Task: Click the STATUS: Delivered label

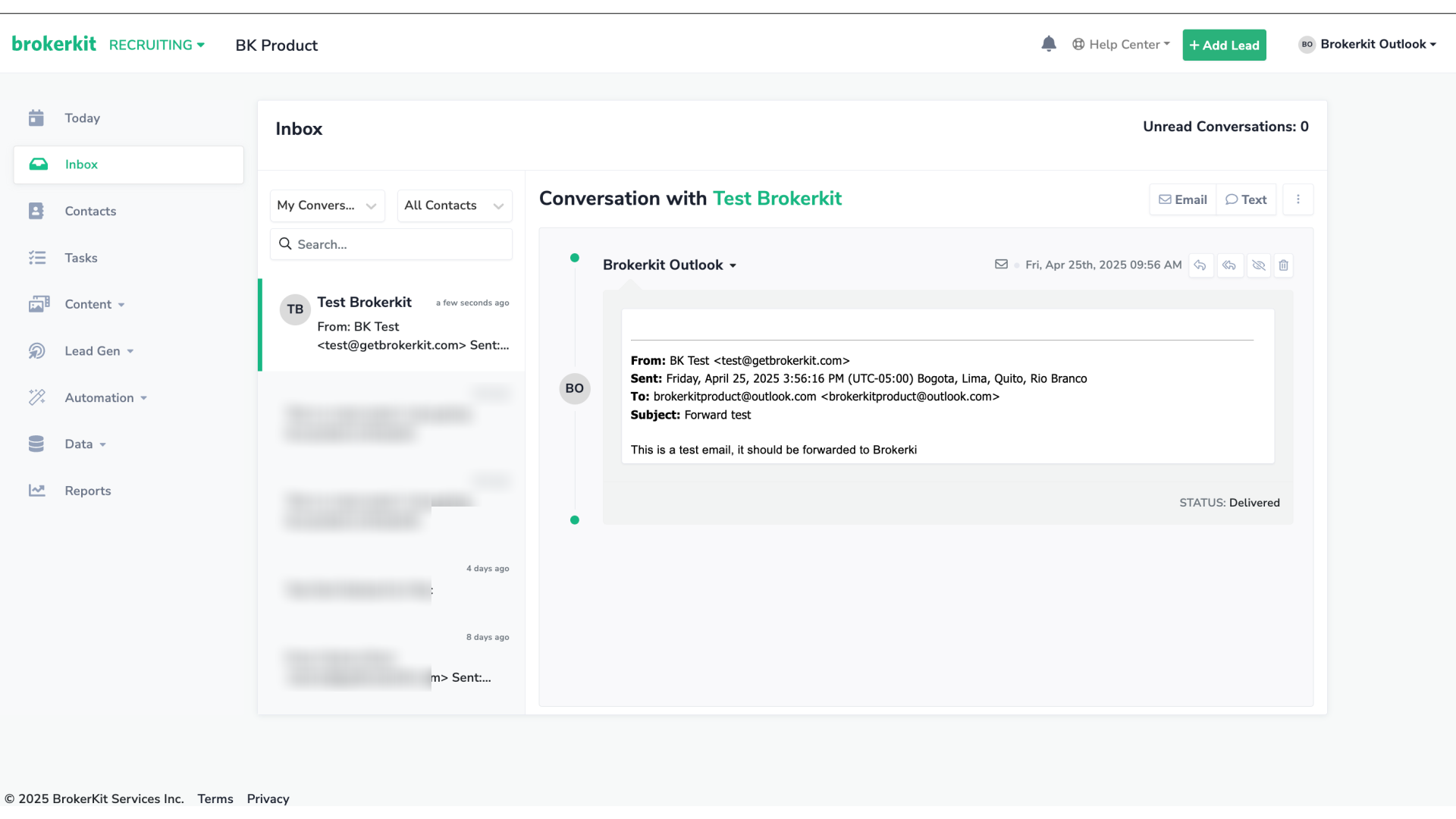Action: 1229,502
